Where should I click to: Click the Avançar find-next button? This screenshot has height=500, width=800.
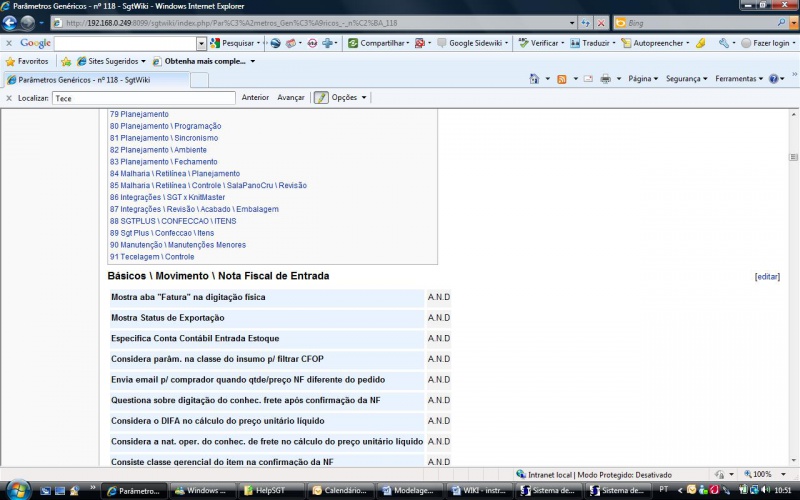(x=290, y=98)
